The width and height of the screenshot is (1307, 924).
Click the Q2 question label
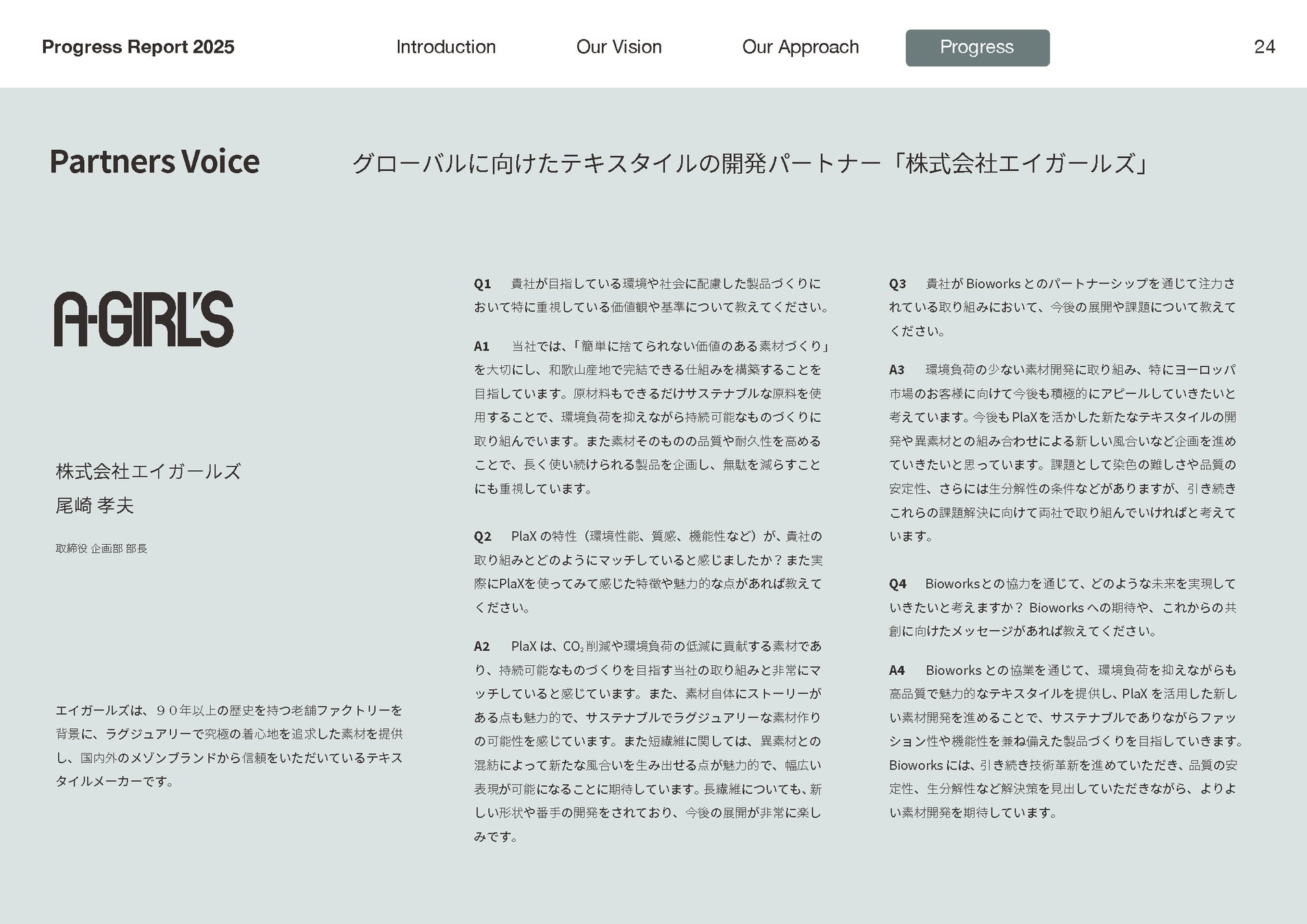483,536
